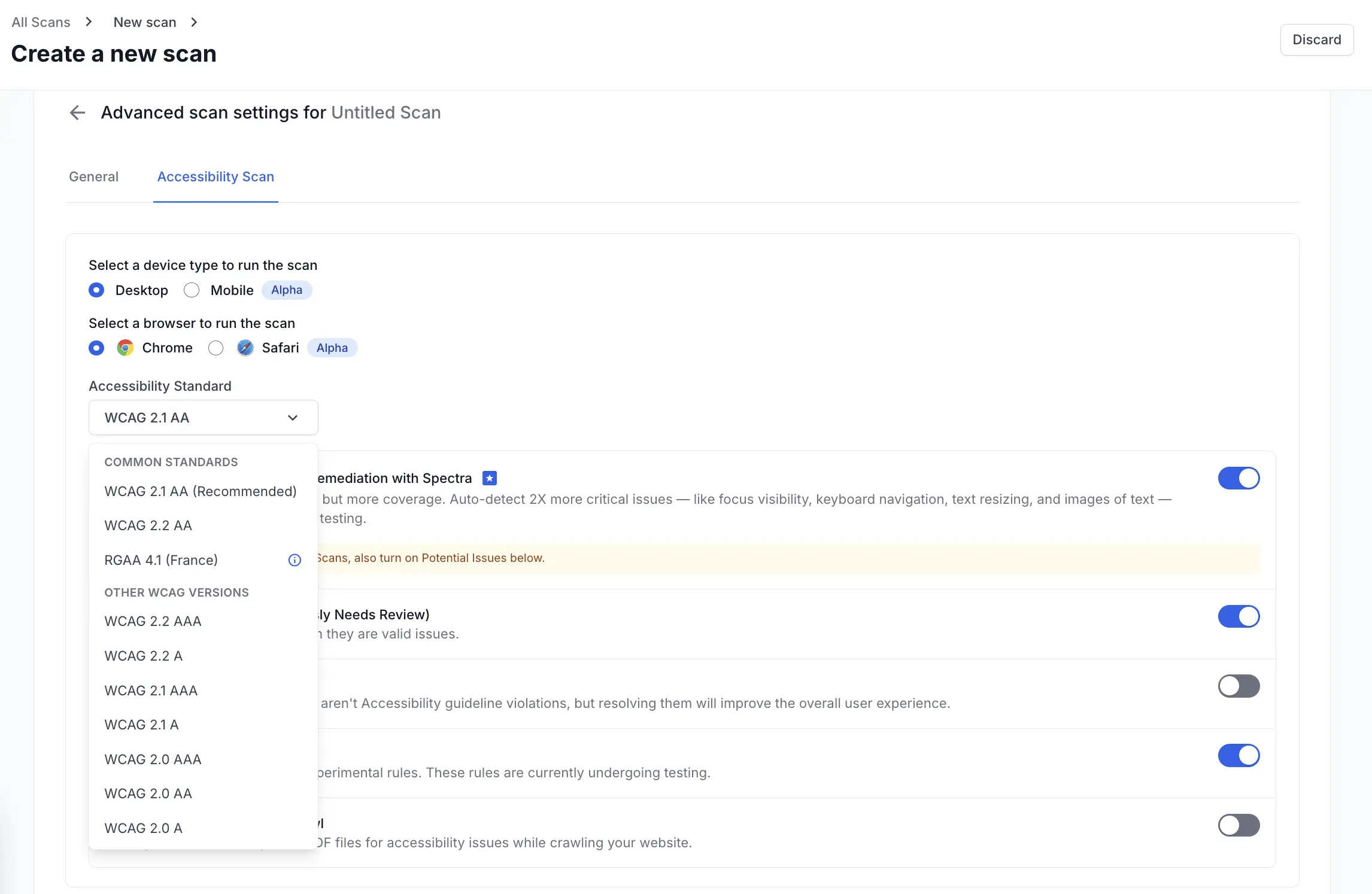Collapse the Accessibility Standard WCAG 2.1 AA dropdown
Viewport: 1372px width, 894px height.
coord(204,418)
